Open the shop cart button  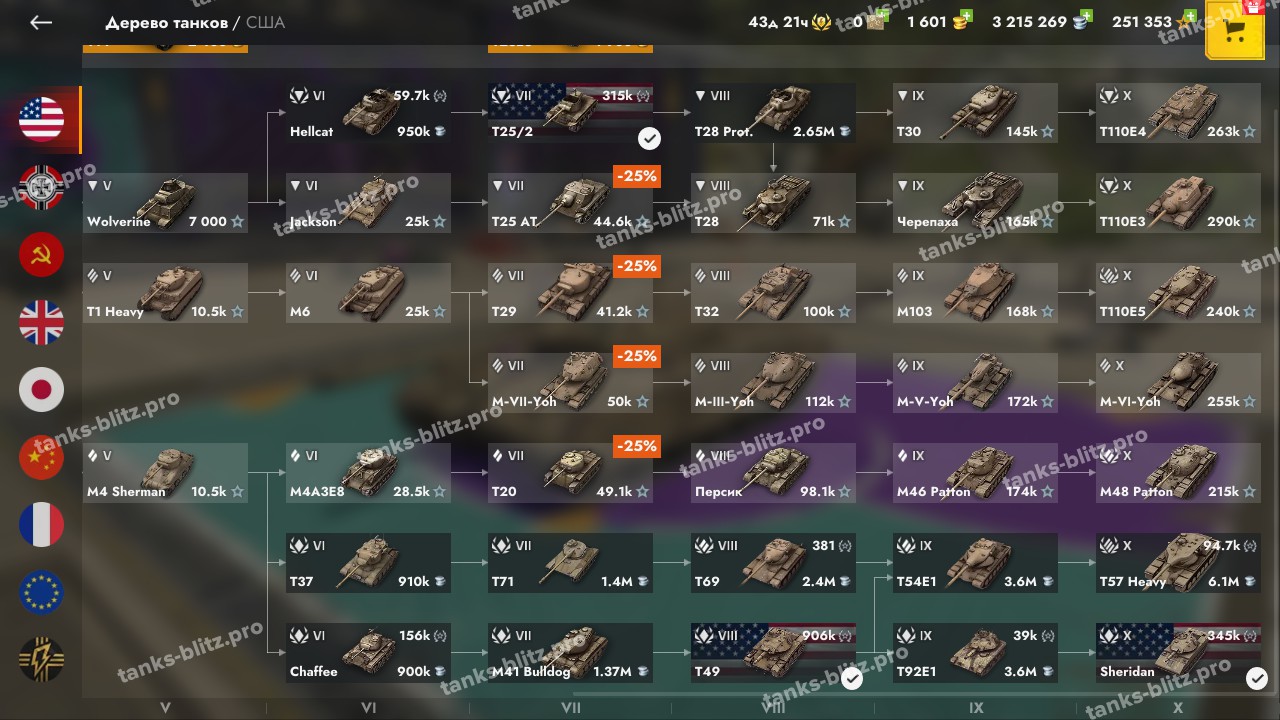(x=1234, y=31)
